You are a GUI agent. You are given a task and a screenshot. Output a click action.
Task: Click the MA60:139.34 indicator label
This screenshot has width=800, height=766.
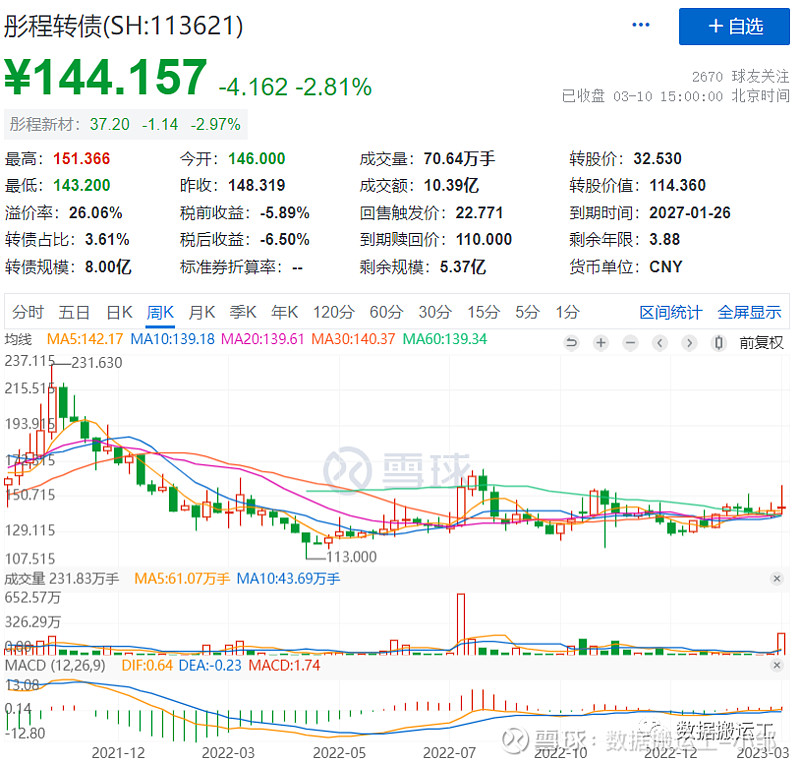(x=445, y=339)
